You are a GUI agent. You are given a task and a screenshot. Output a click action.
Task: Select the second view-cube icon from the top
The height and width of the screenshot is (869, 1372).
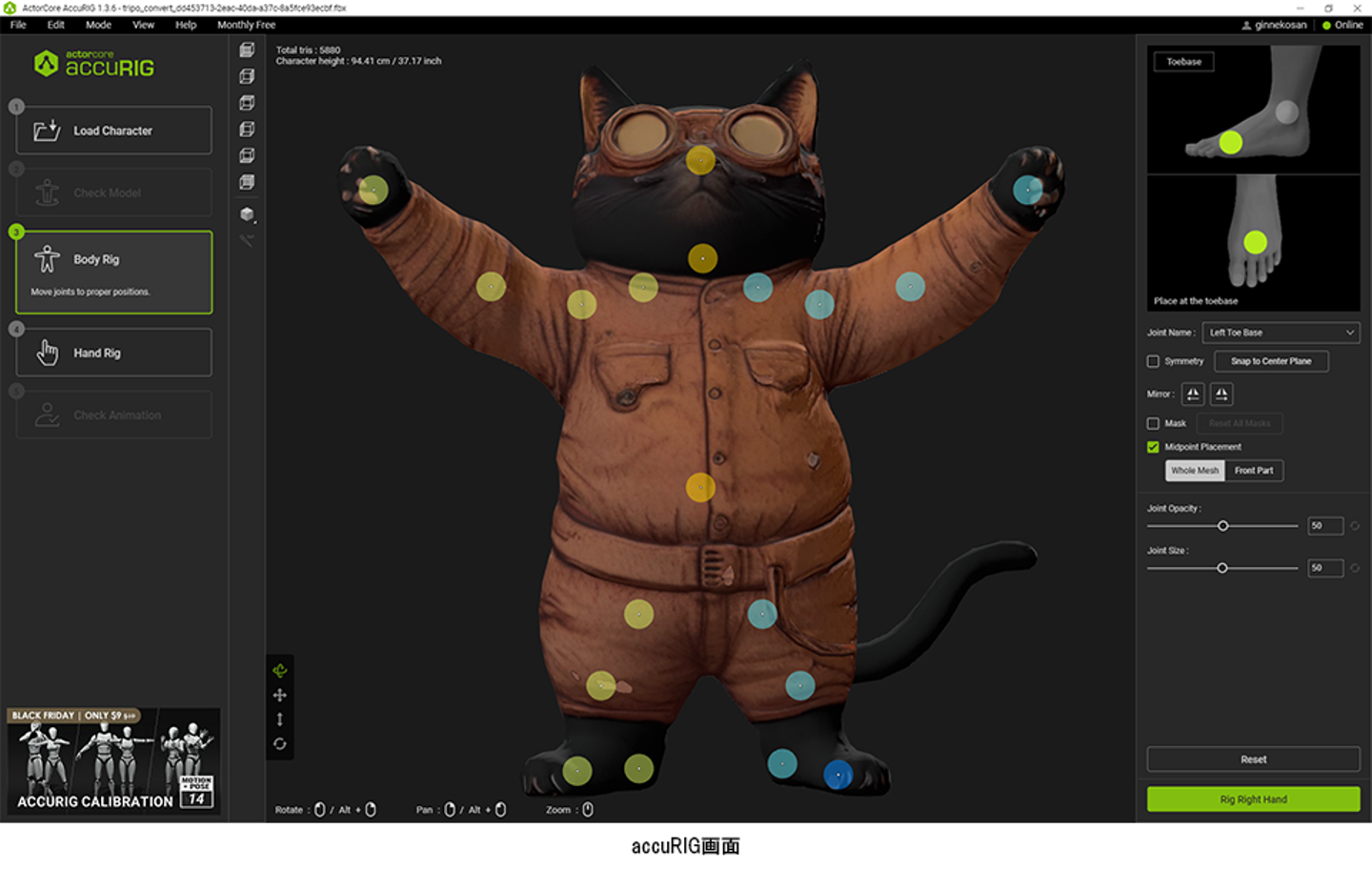point(247,76)
